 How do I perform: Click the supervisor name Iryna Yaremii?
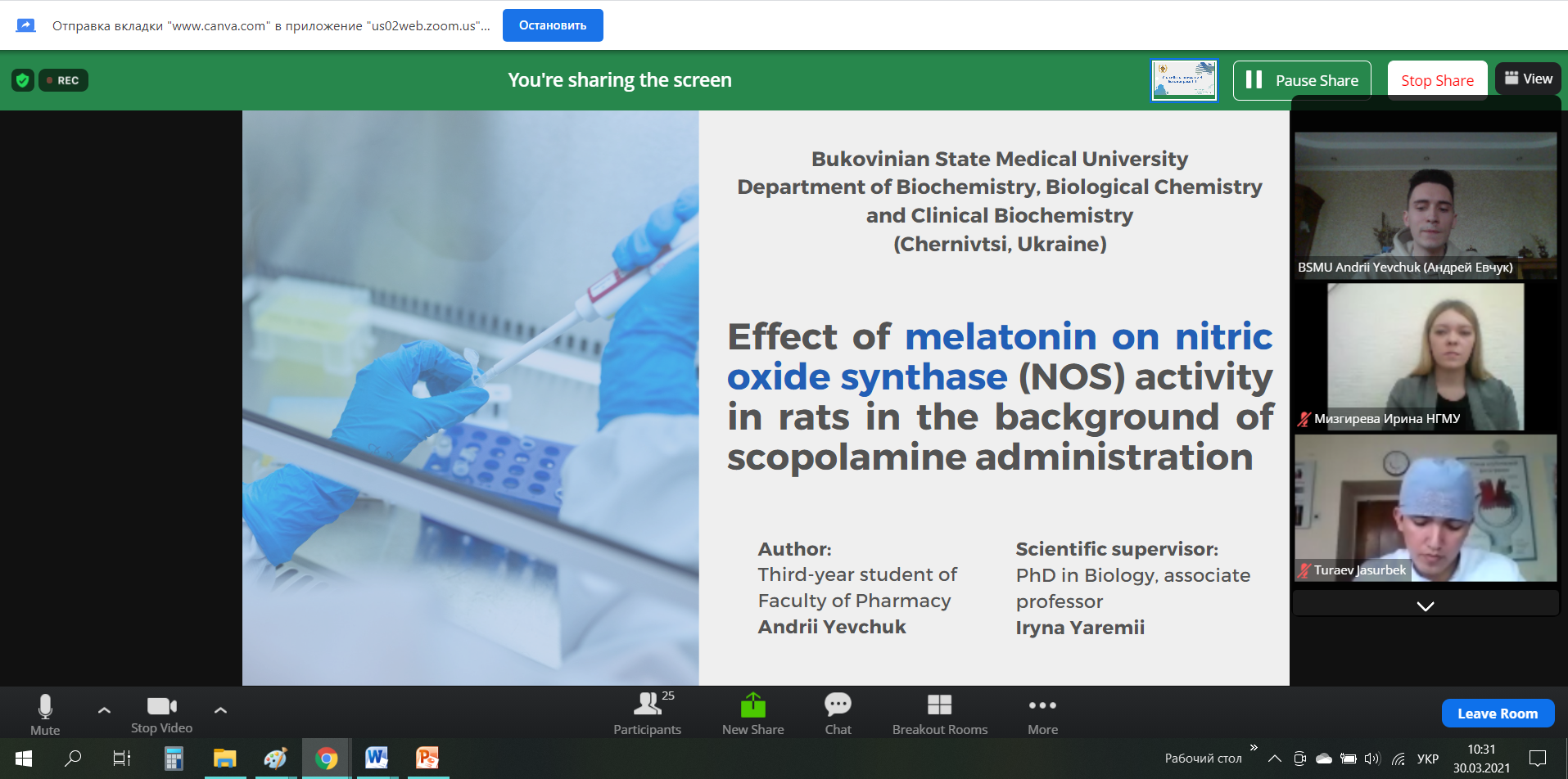(x=1080, y=628)
